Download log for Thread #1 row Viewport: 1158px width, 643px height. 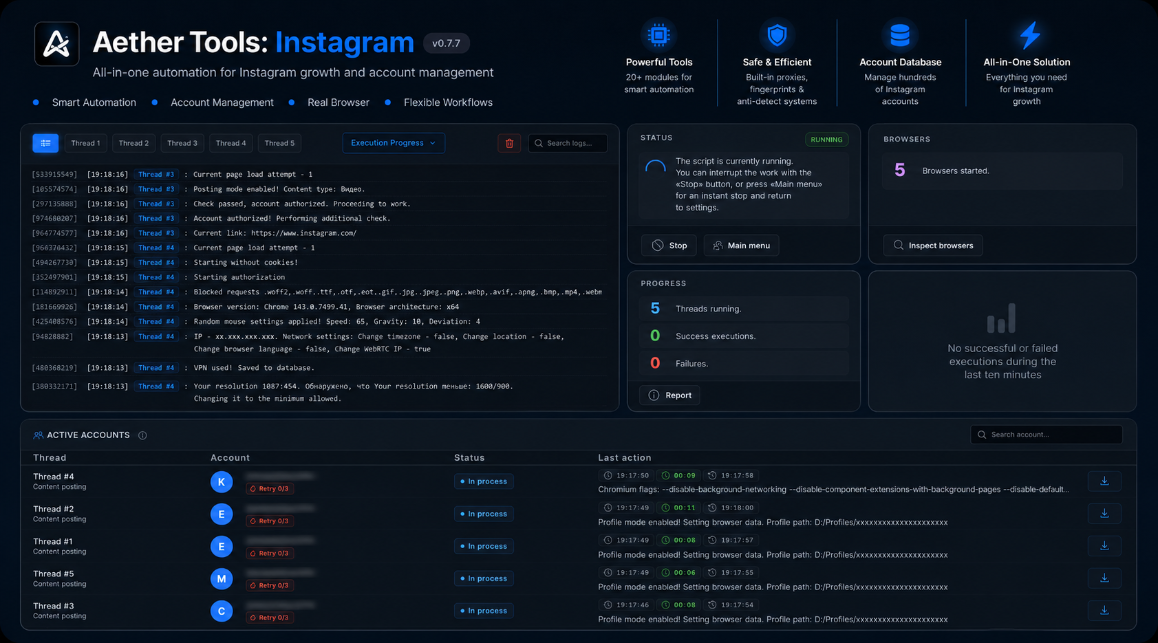pos(1104,546)
